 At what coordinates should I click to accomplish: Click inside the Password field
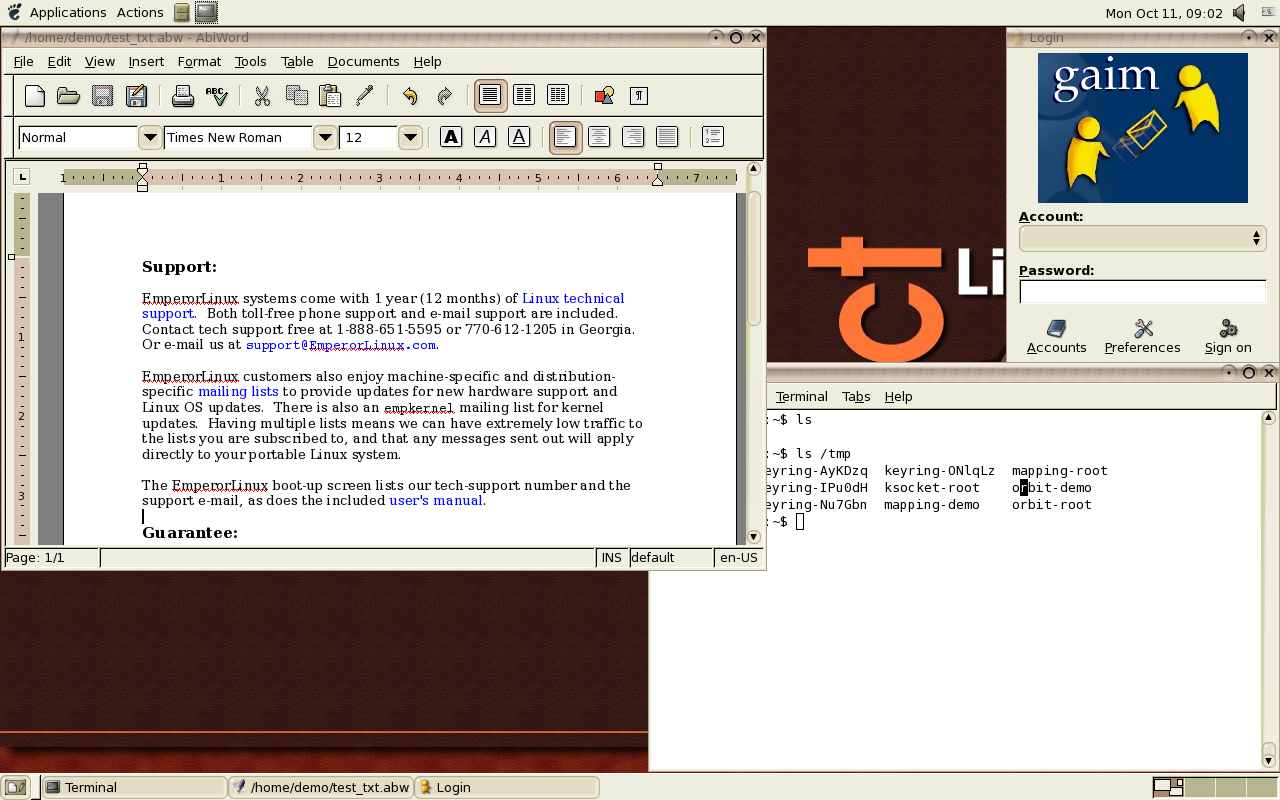(x=1142, y=292)
